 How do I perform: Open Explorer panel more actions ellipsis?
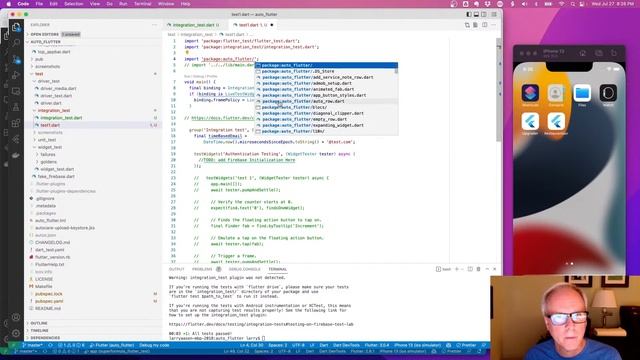(154, 25)
